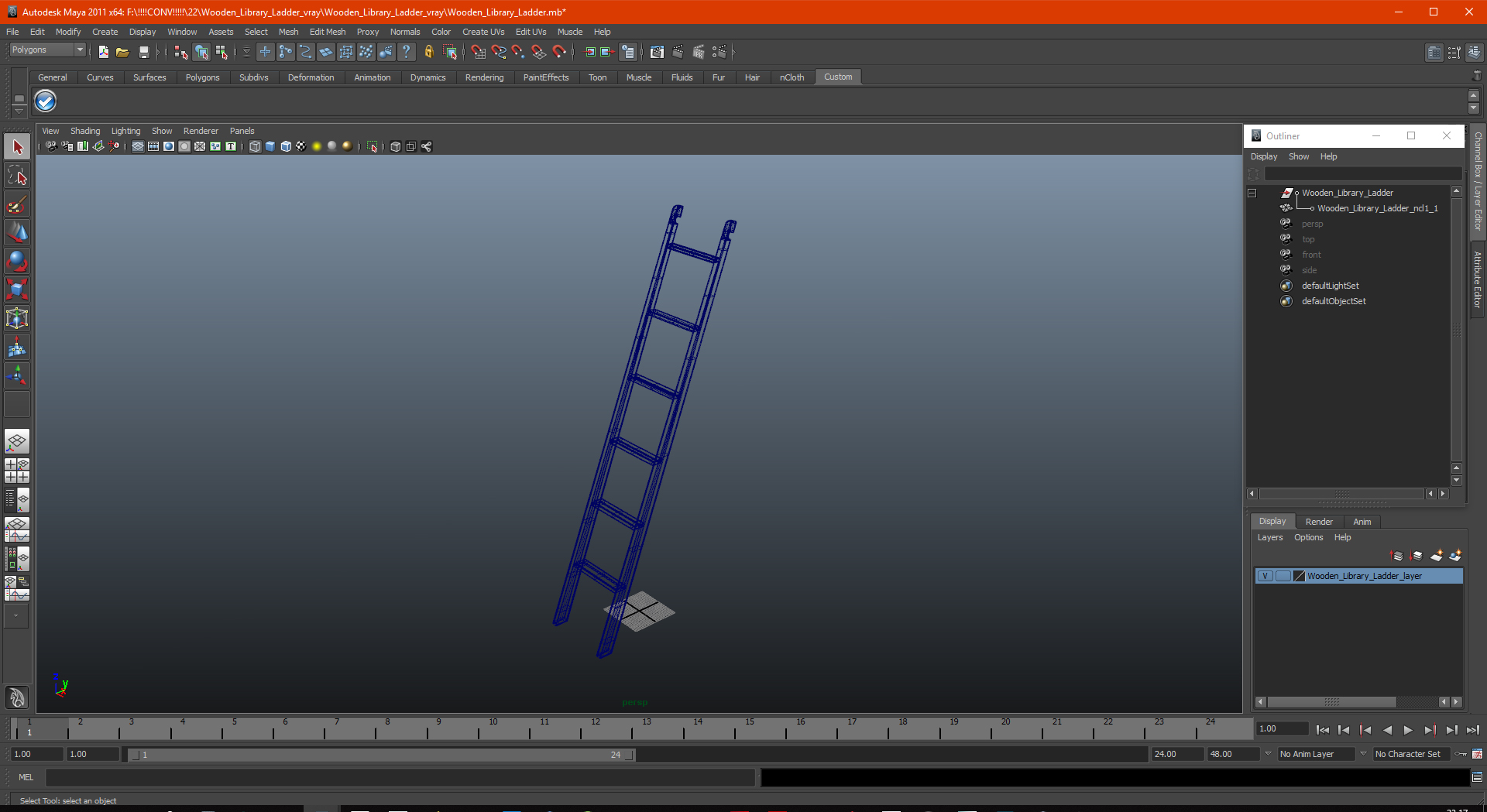Open the Outliner Show menu
This screenshot has height=812, width=1487.
(x=1299, y=156)
